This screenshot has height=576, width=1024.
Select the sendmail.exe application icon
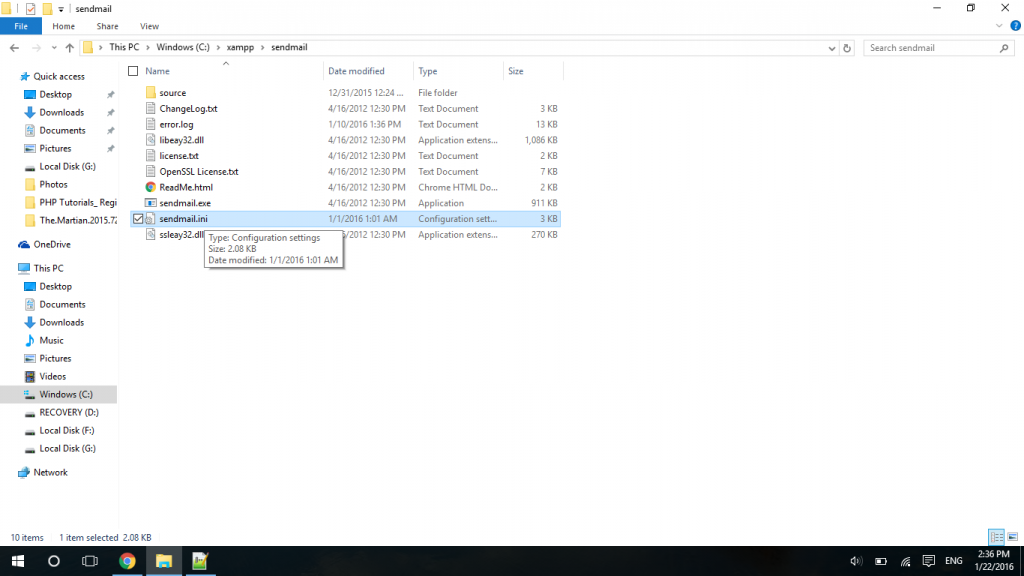[x=151, y=203]
